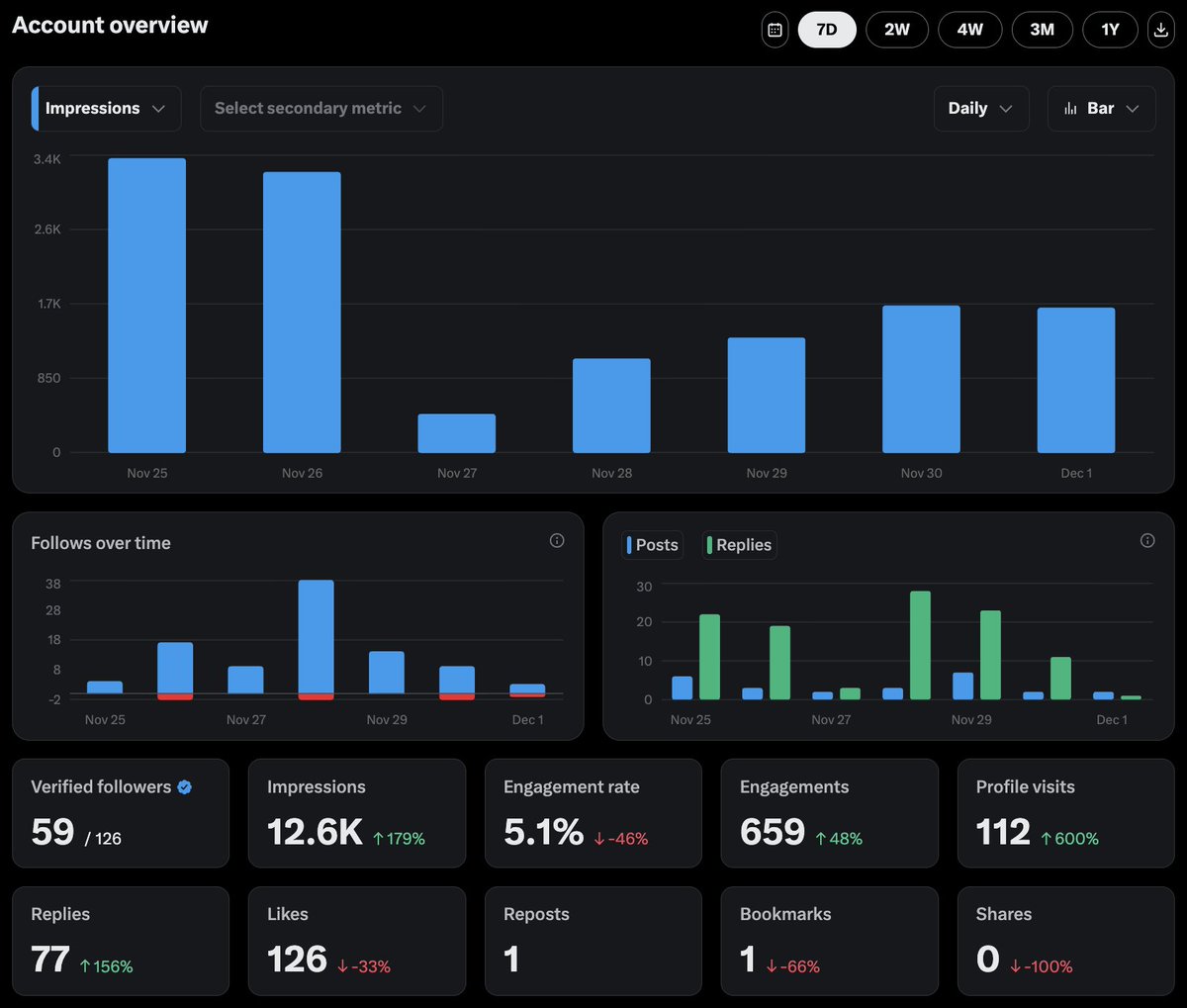Open the calendar date picker icon

(x=775, y=30)
